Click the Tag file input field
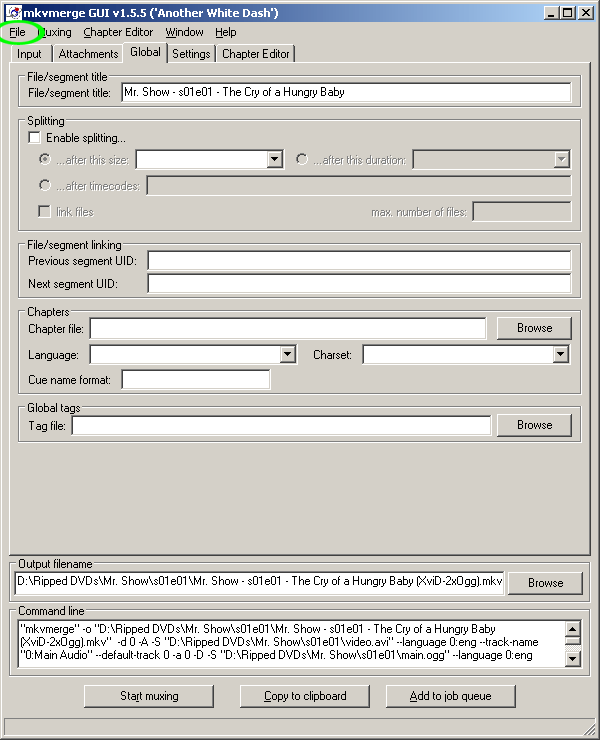 coord(281,426)
